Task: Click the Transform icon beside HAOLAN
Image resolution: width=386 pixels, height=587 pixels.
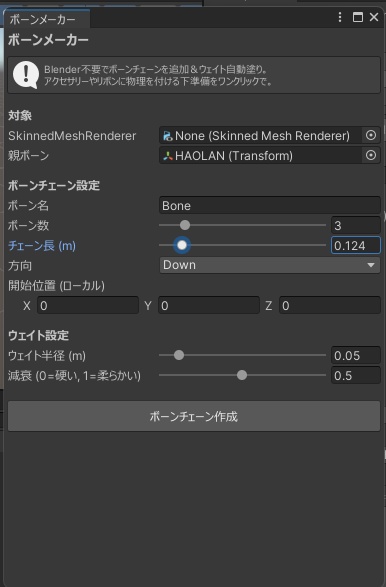Action: tap(168, 156)
